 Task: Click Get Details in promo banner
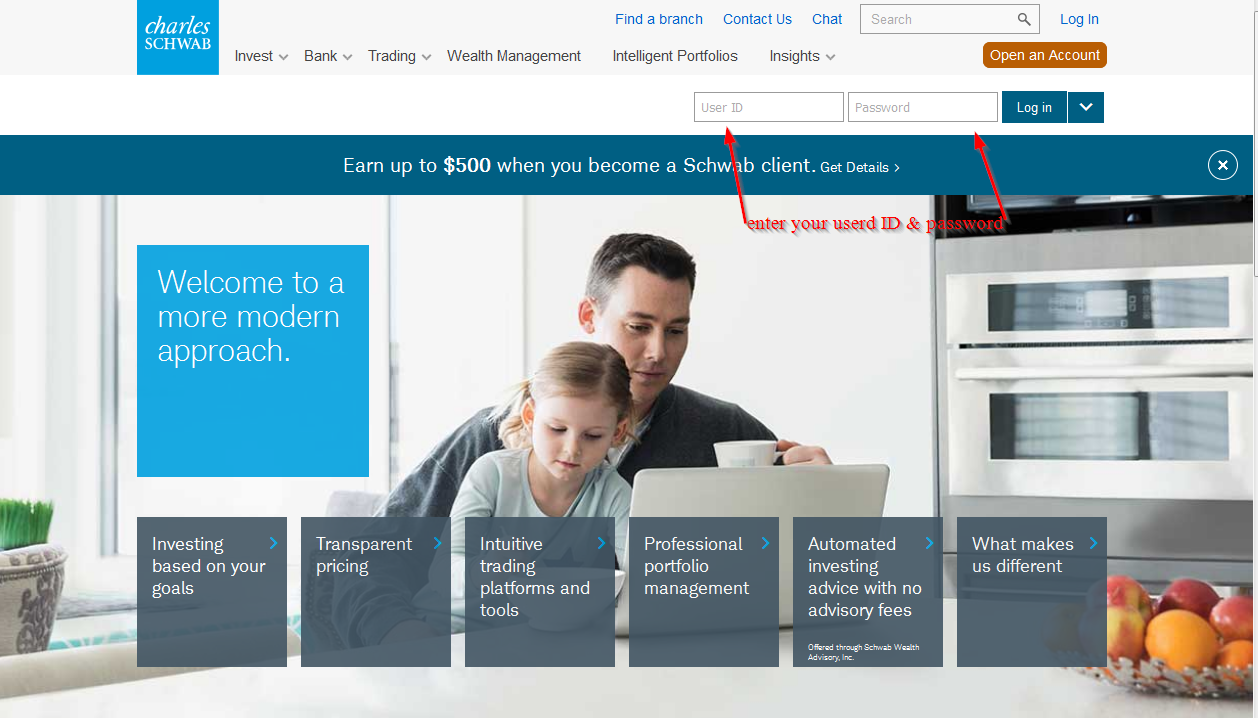(x=860, y=167)
